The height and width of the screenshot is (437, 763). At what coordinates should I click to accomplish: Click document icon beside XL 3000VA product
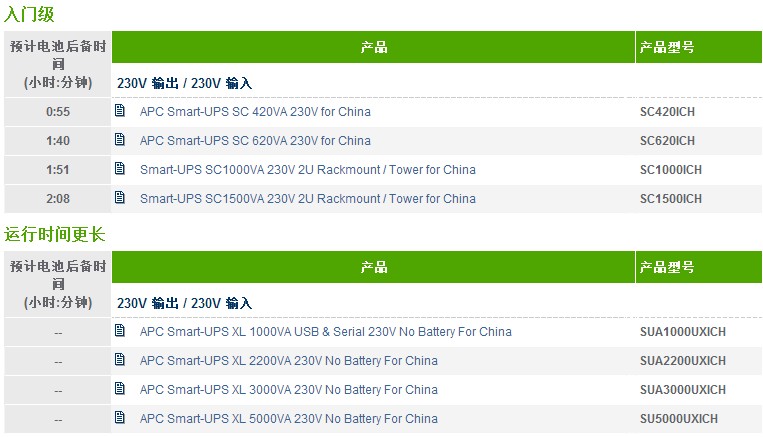(120, 388)
